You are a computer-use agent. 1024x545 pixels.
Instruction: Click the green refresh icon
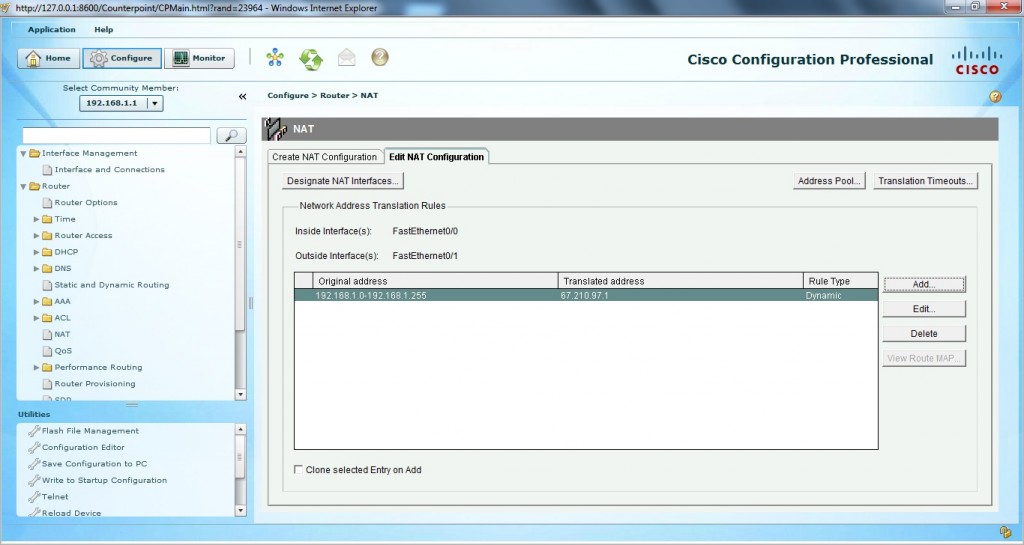click(311, 59)
